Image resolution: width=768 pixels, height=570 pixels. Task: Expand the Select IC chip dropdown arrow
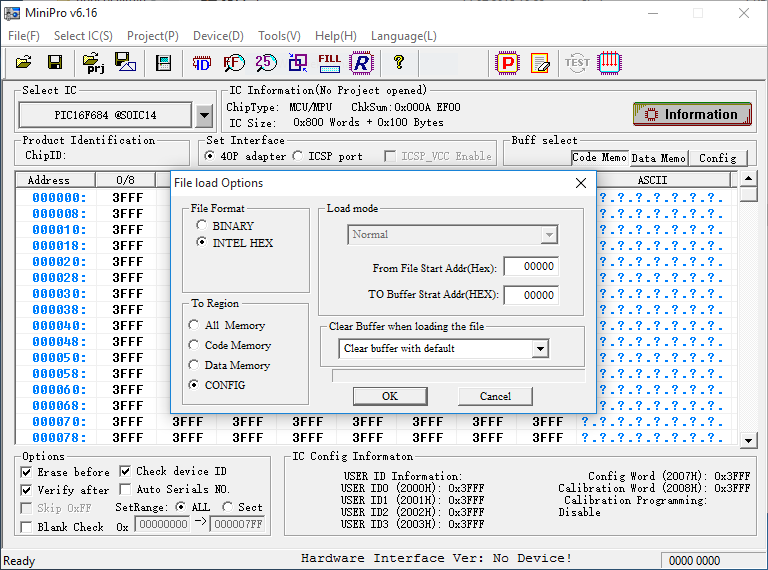(x=204, y=115)
